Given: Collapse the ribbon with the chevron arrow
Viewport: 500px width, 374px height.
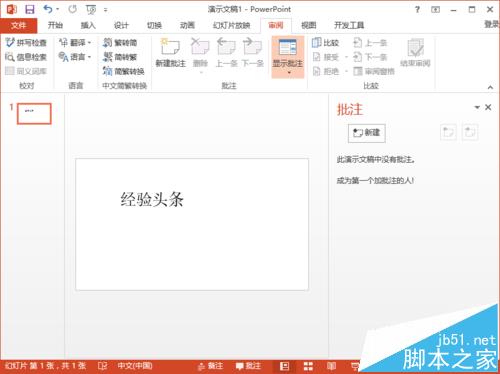Looking at the screenshot, I should pos(490,87).
